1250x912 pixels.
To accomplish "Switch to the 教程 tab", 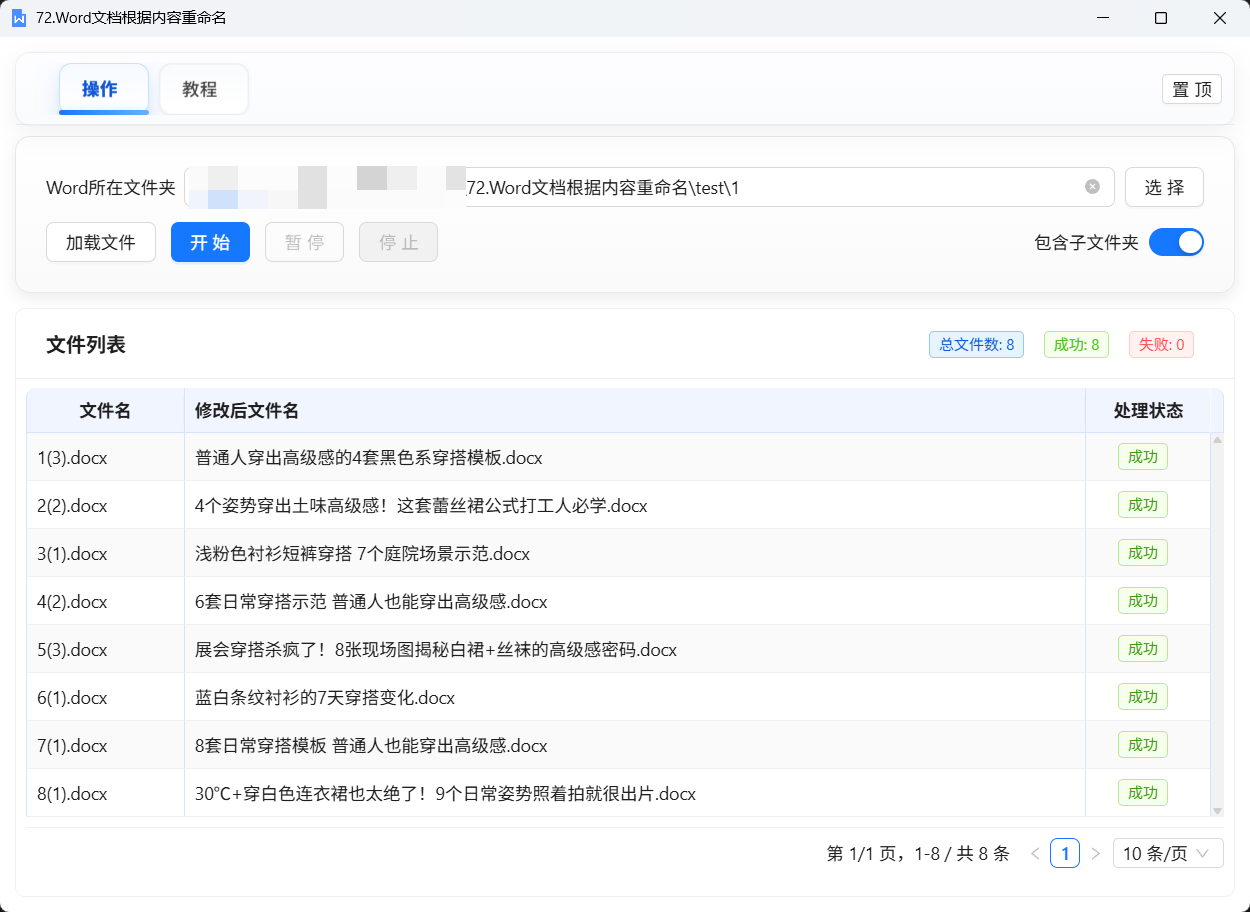I will point(202,88).
